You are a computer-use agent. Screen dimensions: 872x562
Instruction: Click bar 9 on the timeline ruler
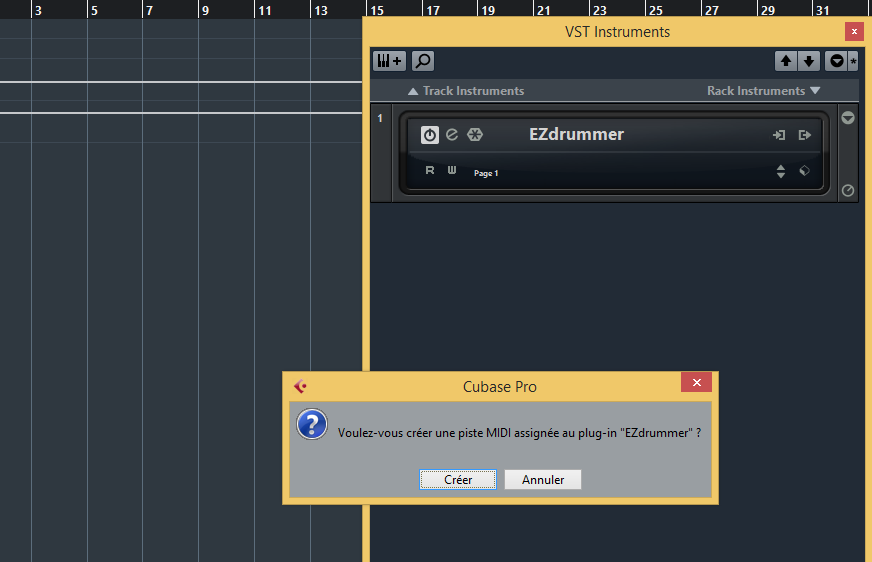[x=205, y=10]
